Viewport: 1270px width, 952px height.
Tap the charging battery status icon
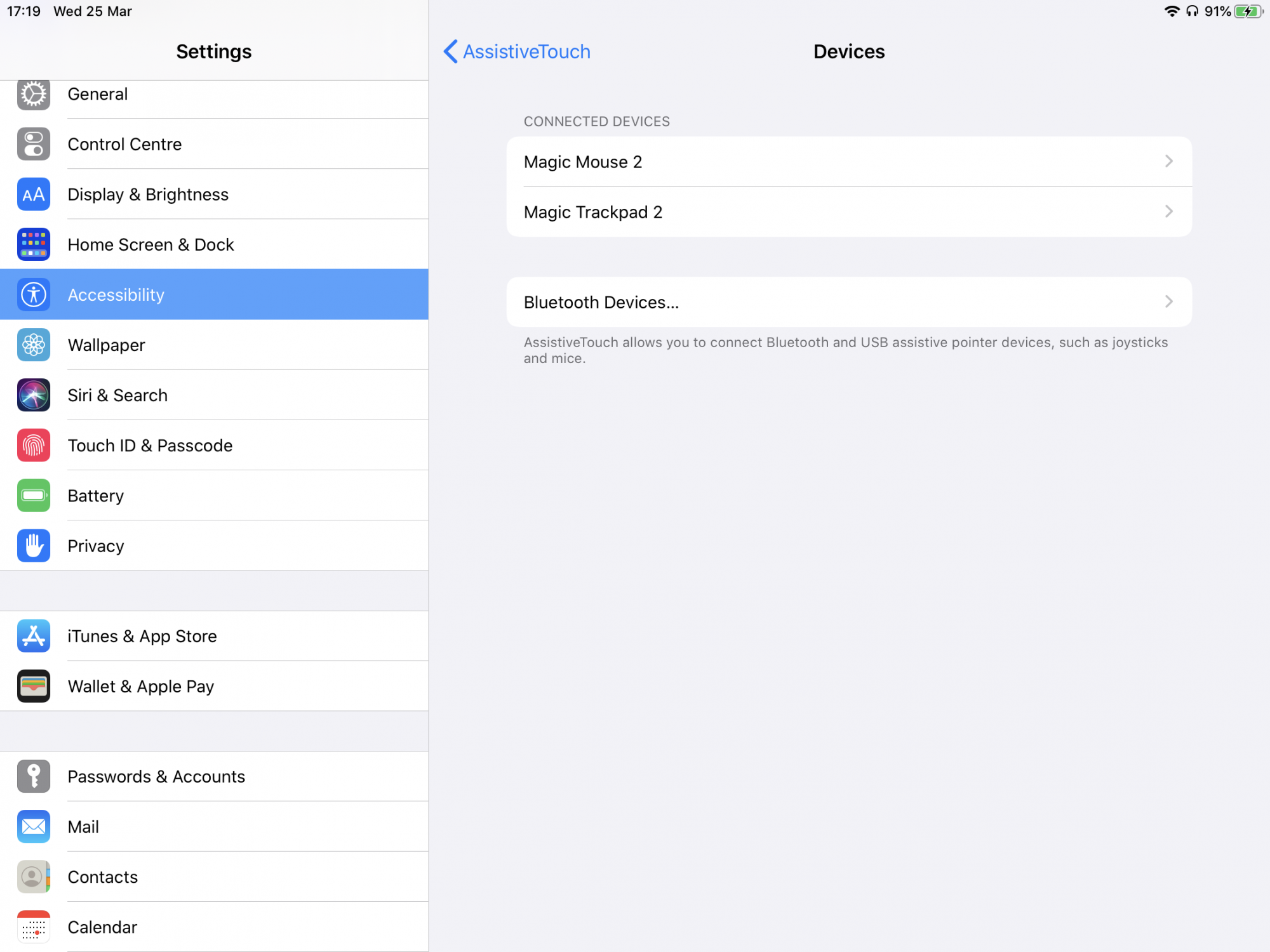1248,11
